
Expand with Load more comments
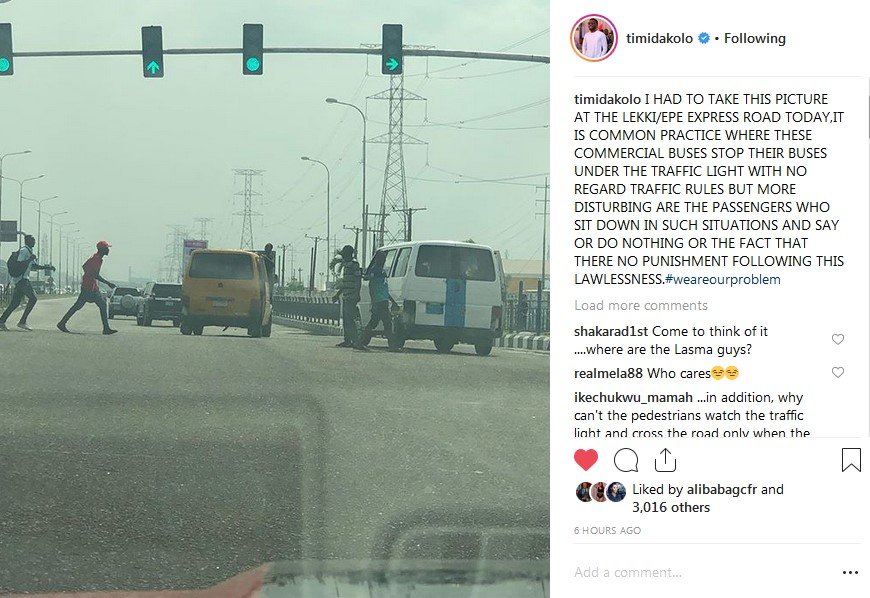641,305
